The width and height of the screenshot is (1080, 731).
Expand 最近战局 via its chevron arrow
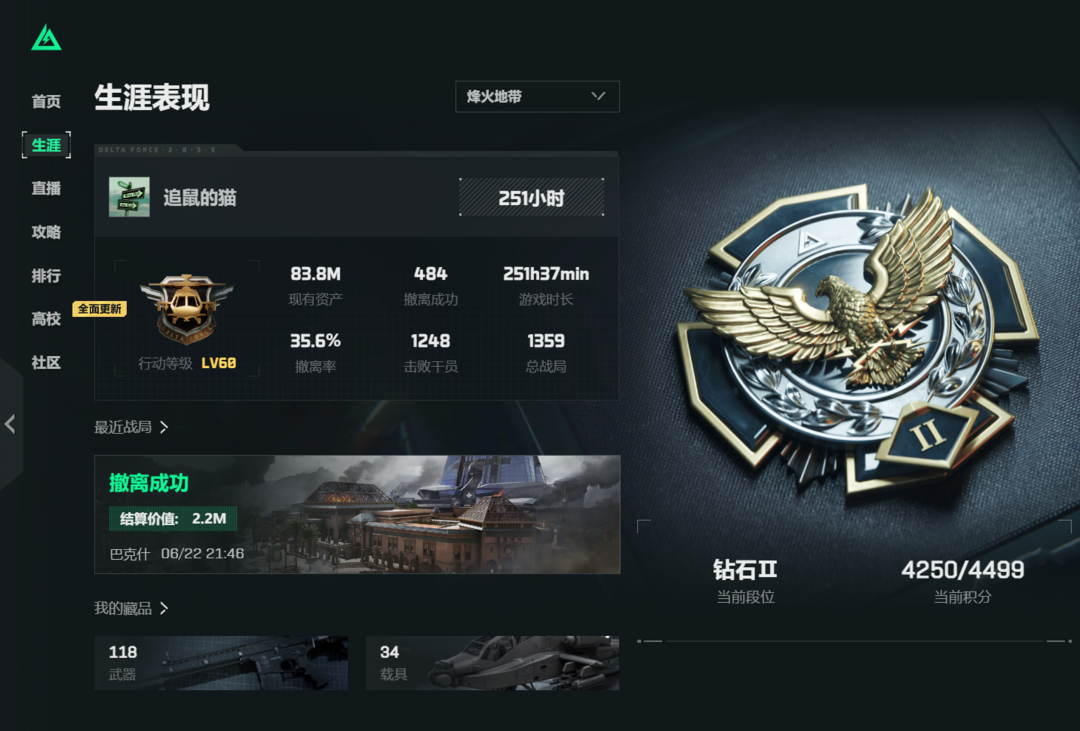pyautogui.click(x=164, y=427)
